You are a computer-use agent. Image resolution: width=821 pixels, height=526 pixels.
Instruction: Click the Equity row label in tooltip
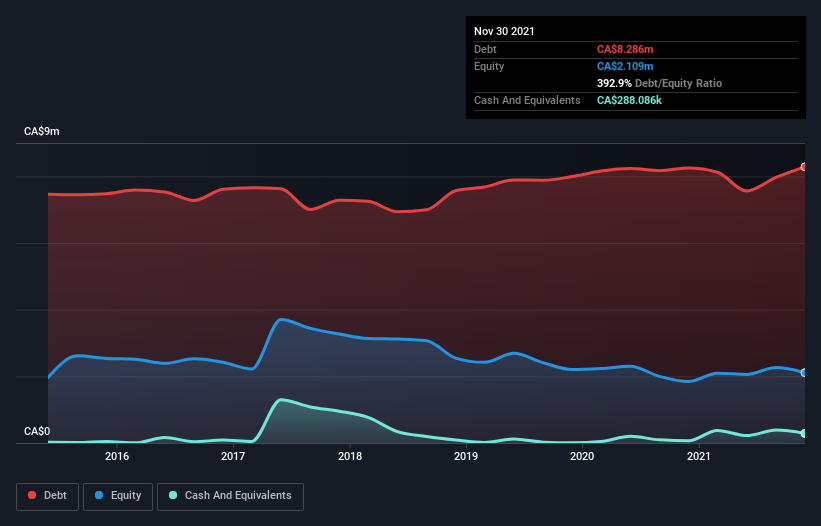[x=489, y=66]
